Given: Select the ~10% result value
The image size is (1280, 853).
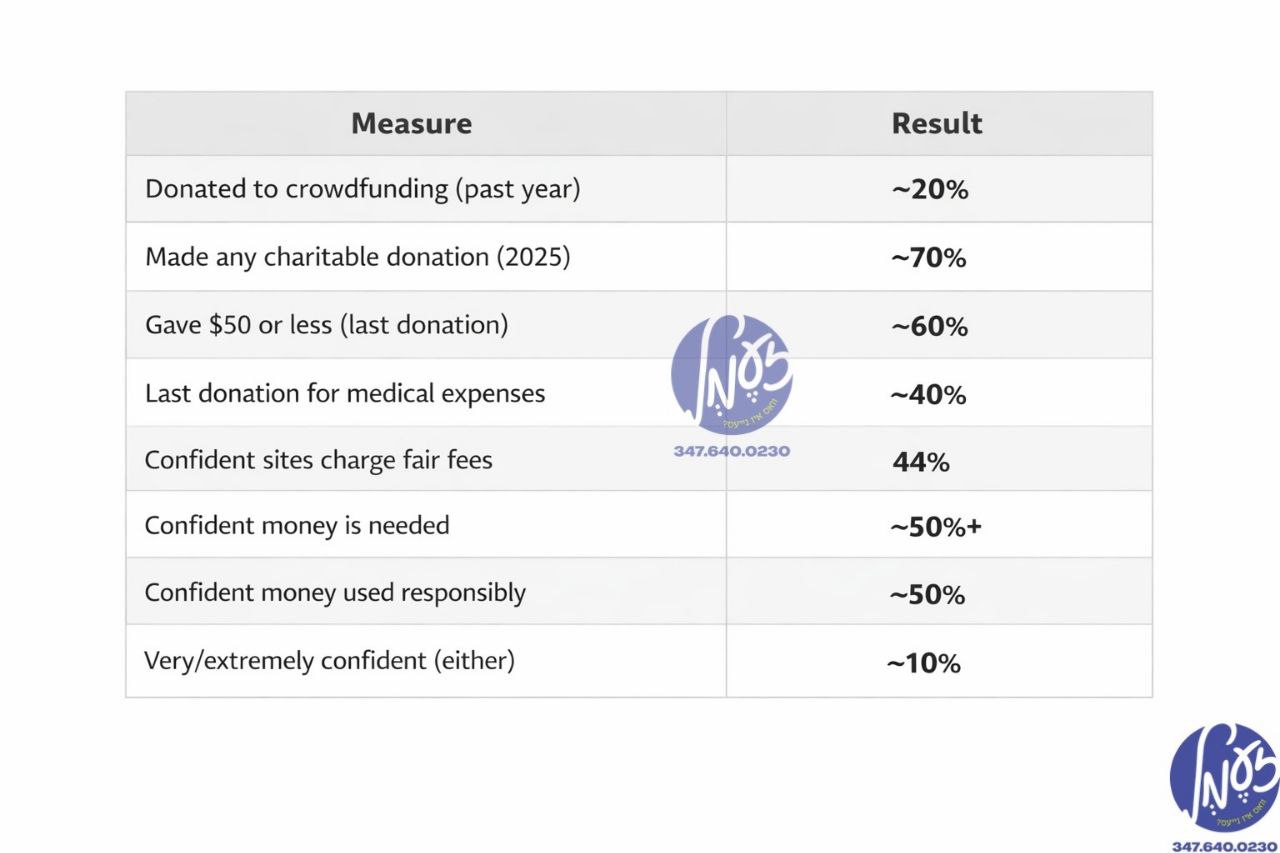Looking at the screenshot, I should click(923, 663).
